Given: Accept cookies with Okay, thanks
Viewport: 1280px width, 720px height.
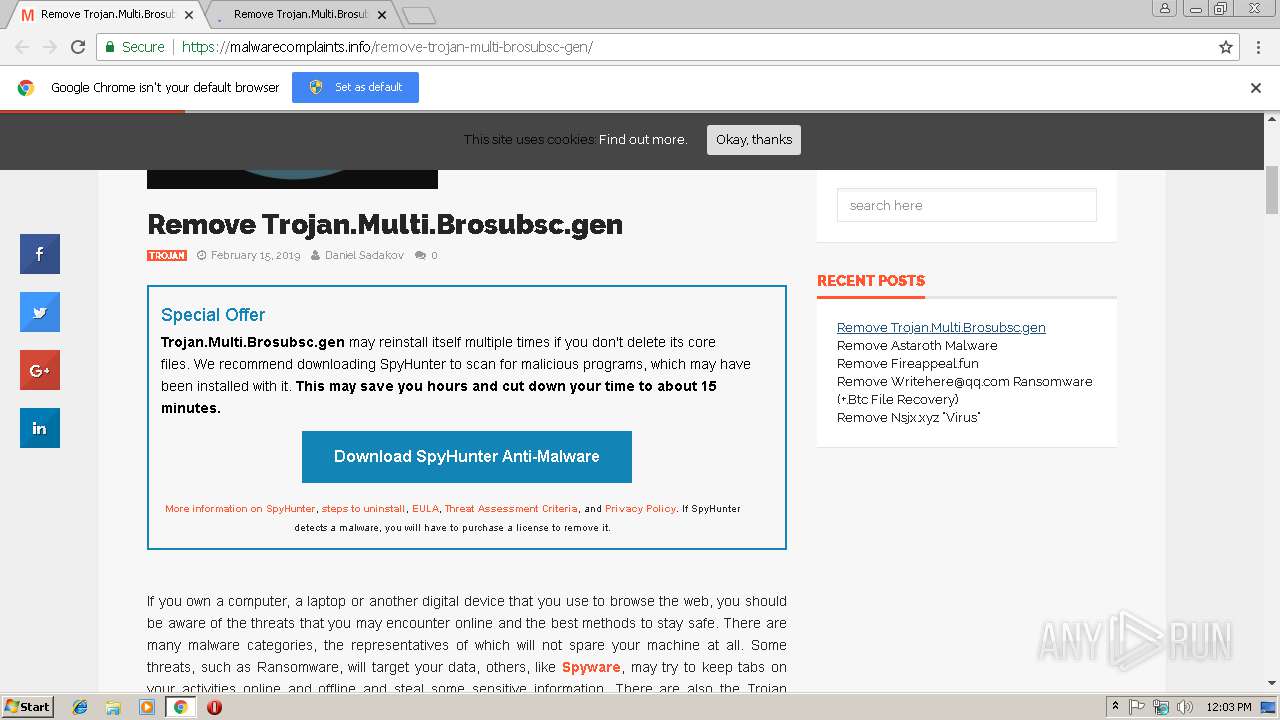Looking at the screenshot, I should coord(754,140).
